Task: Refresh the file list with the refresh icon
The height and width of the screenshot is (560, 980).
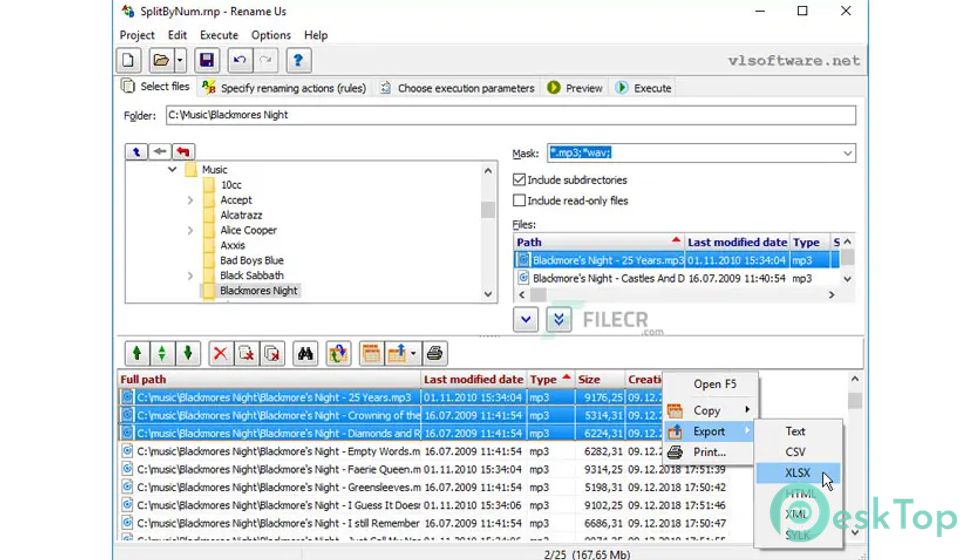Action: click(338, 354)
